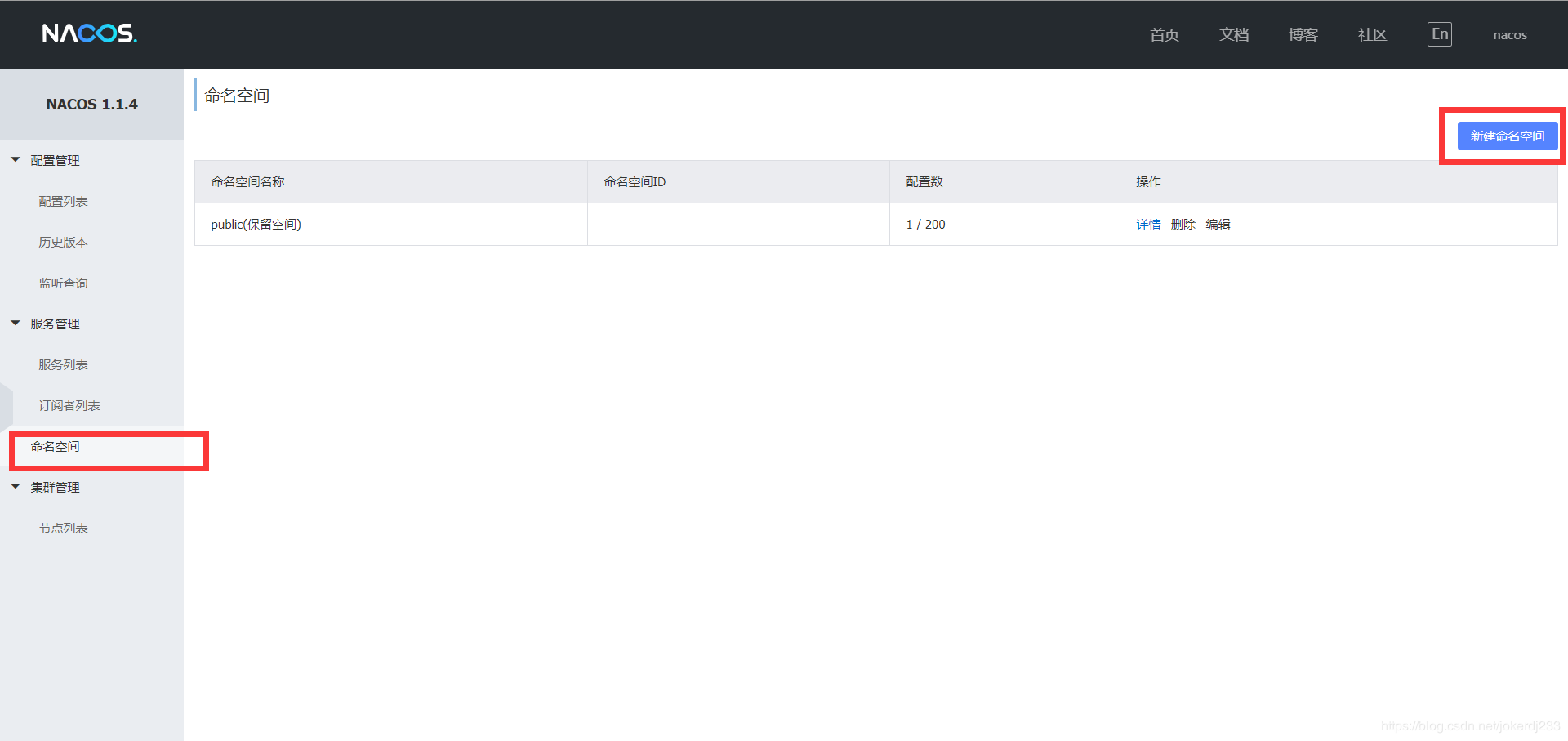Open the 文档 documentation link
Screen dimensions: 1568x741
pyautogui.click(x=1233, y=34)
